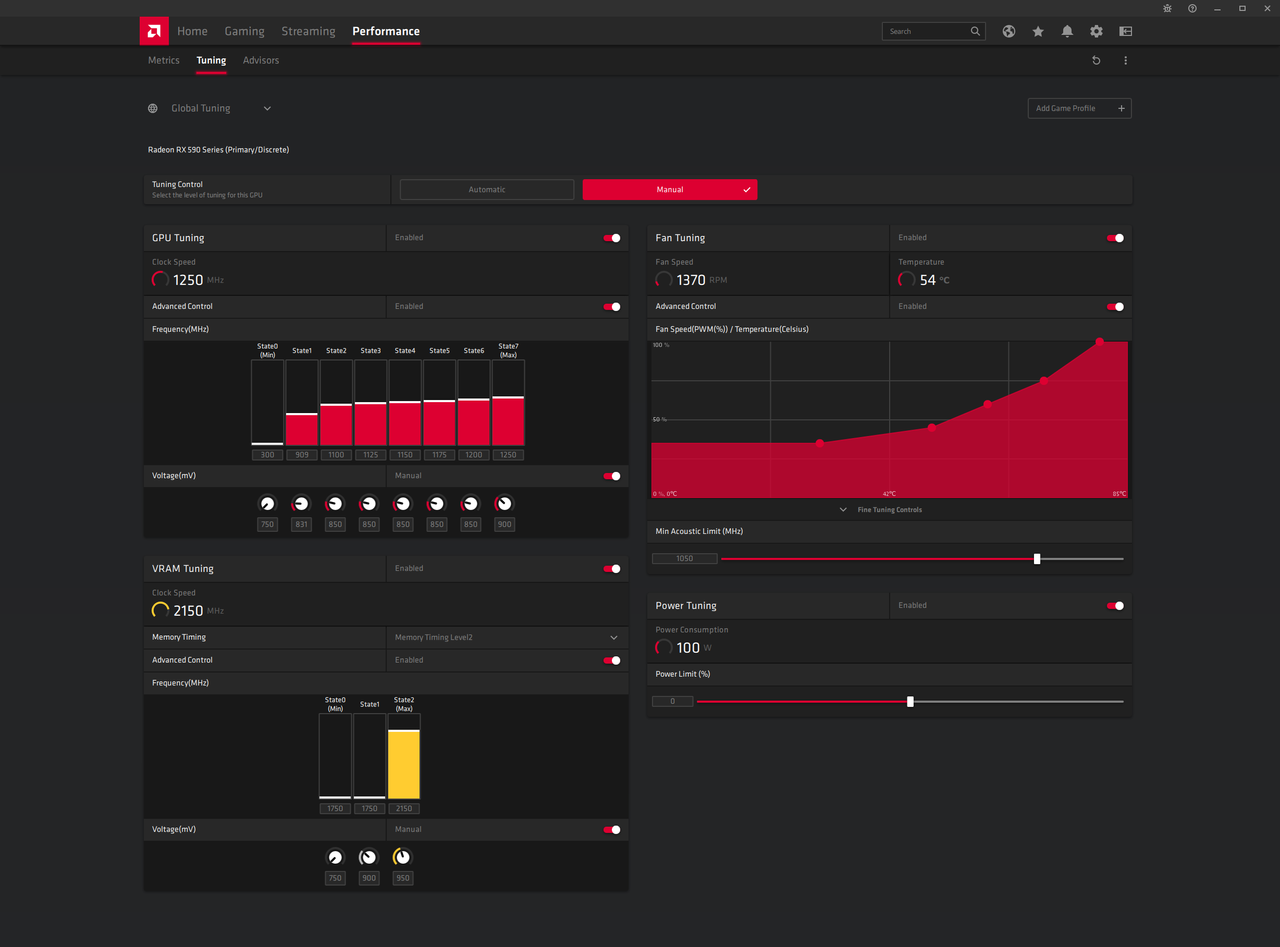Toggle VRAM Advanced Control switch
This screenshot has height=947, width=1280.
612,661
